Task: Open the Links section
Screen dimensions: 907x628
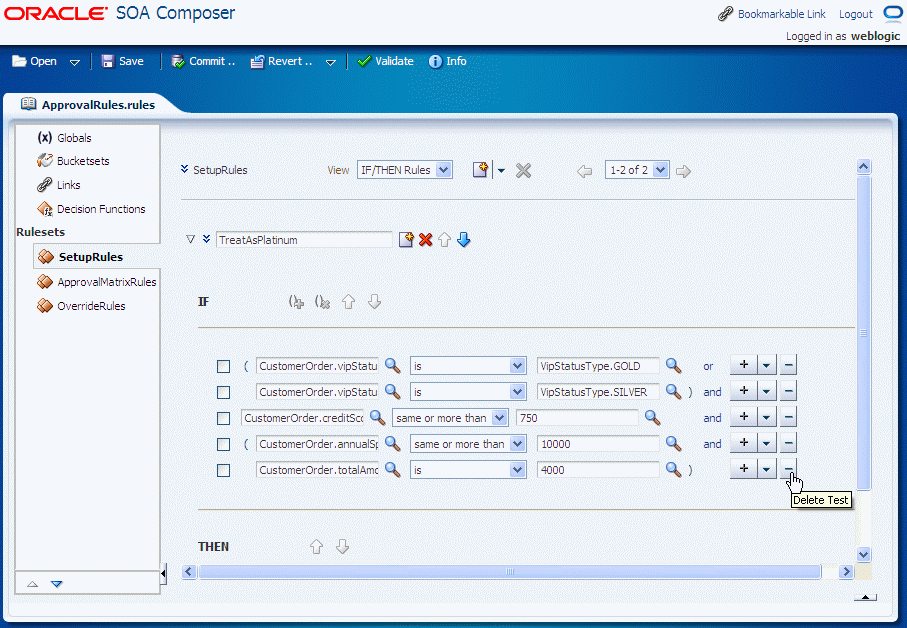Action: 58,185
